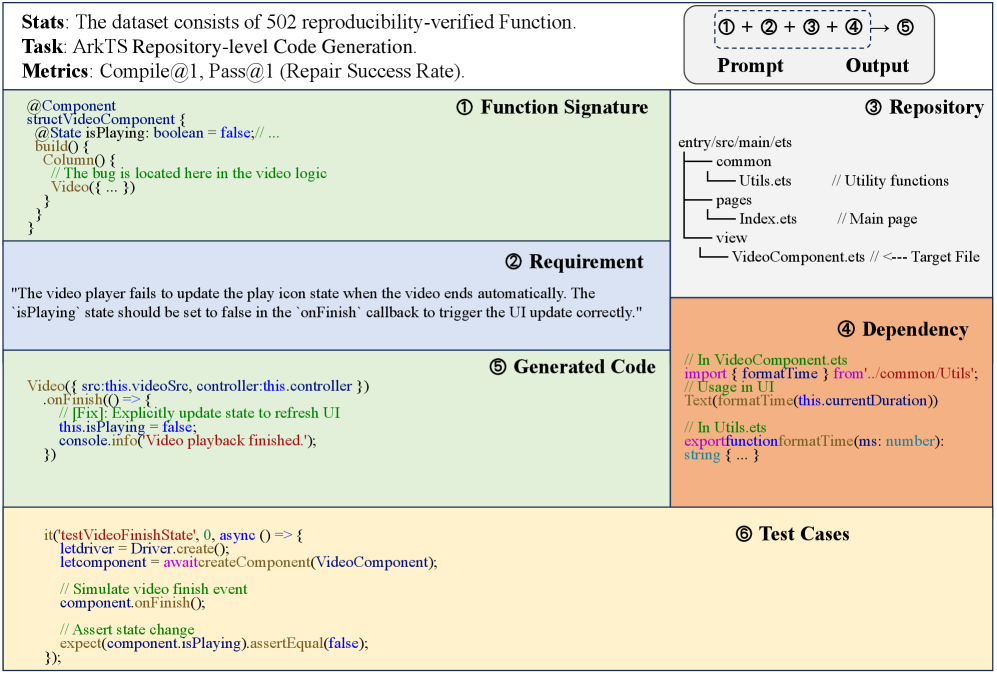
Task: Click the arrow in the Prompt/Output legend
Action: pyautogui.click(x=881, y=28)
